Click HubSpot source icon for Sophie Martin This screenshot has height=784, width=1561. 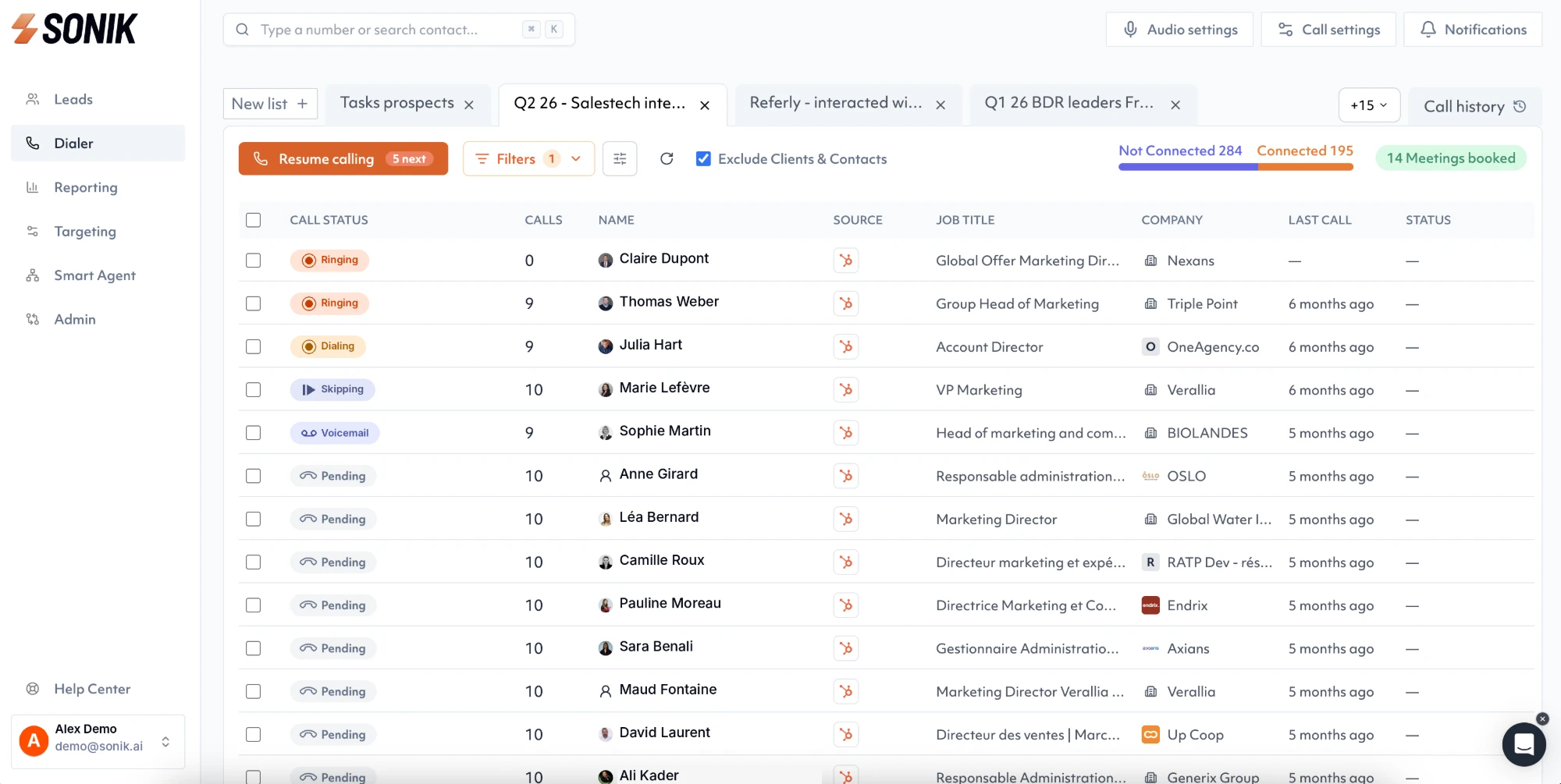tap(846, 433)
